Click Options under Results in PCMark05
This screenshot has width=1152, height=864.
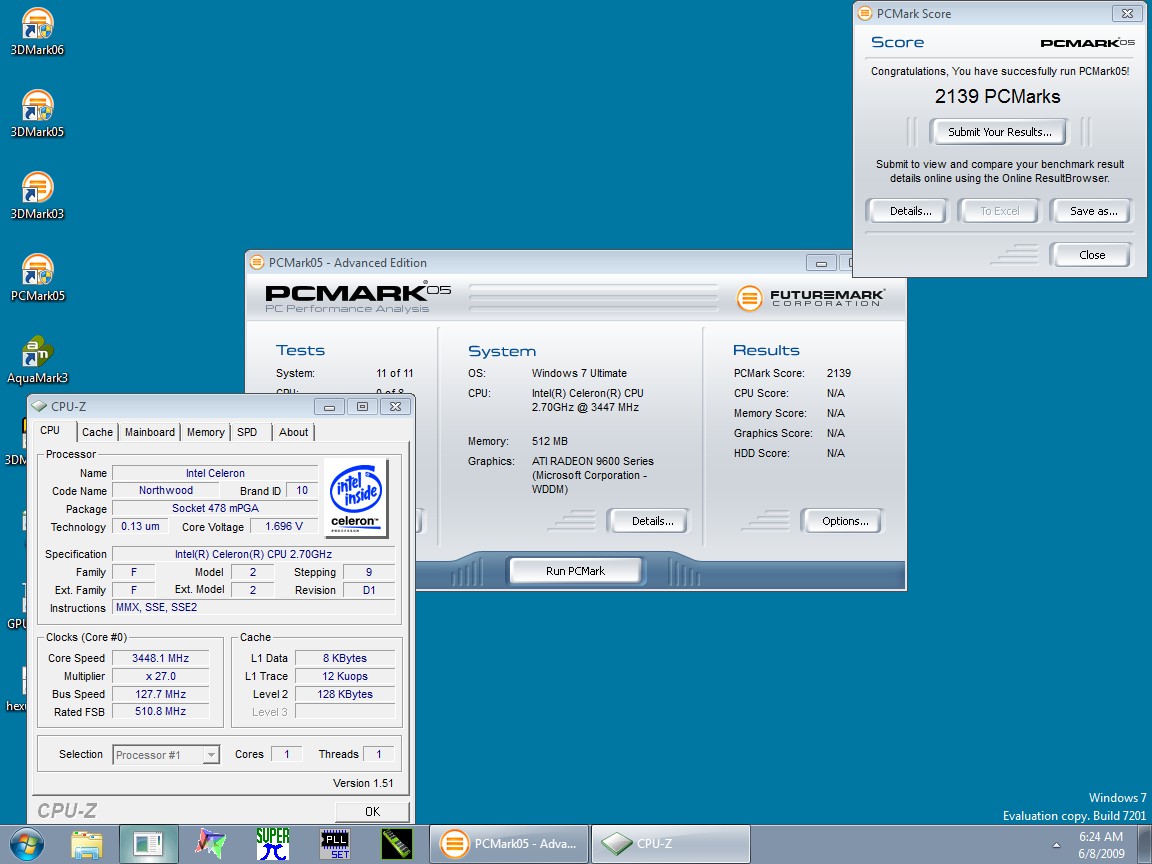[845, 521]
